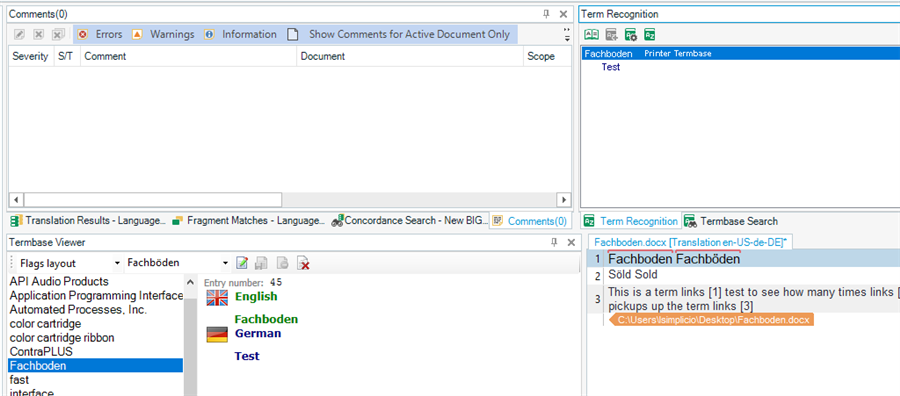Image resolution: width=900 pixels, height=396 pixels.
Task: Click the Save entry icon
Action: (x=261, y=263)
